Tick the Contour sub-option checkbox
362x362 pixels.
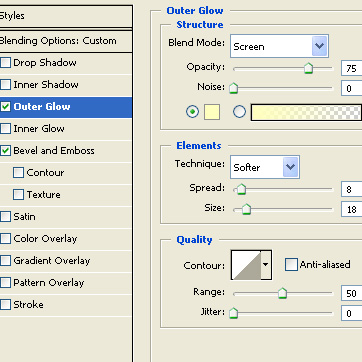coord(18,173)
